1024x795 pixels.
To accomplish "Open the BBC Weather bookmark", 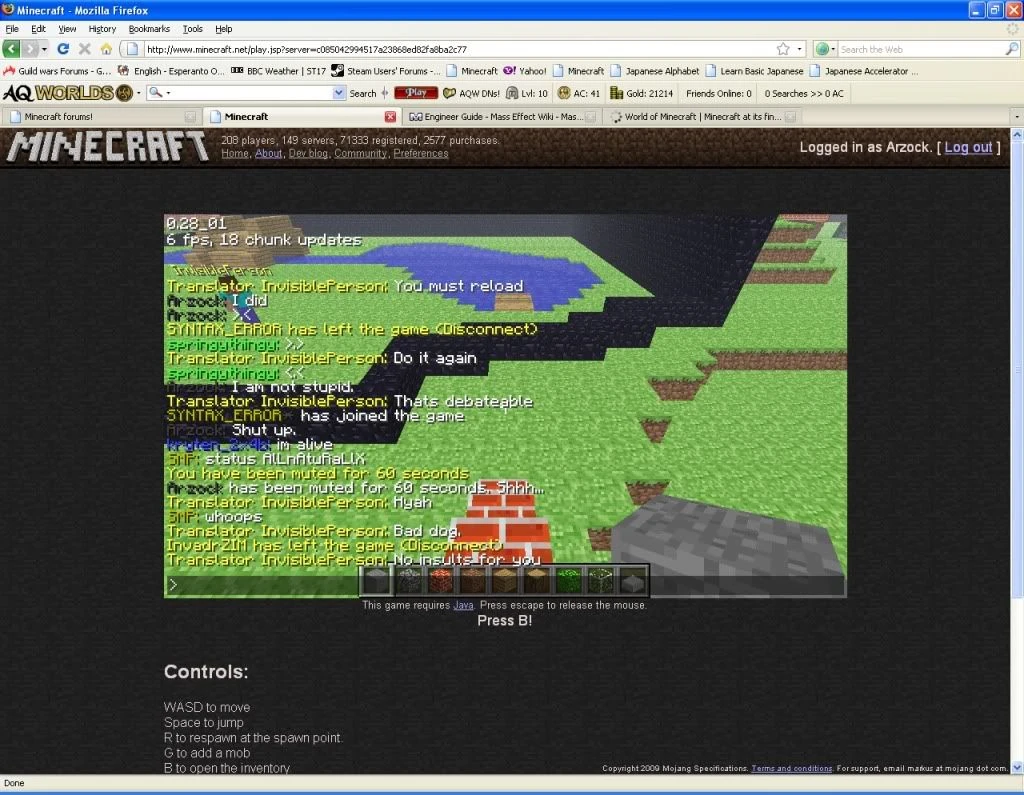I will point(278,71).
